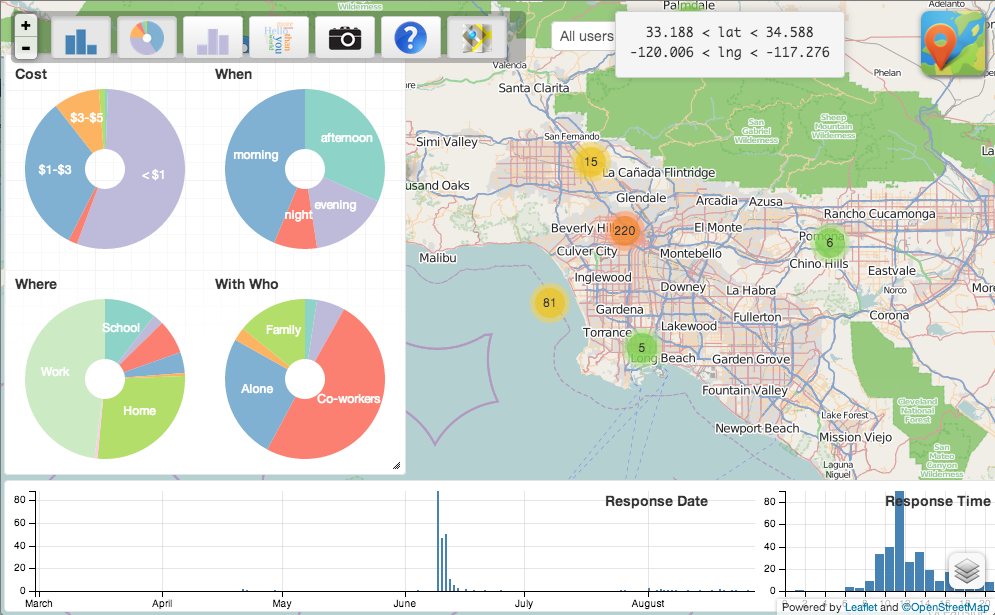The height and width of the screenshot is (615, 995).
Task: Expand the yellow 81 marker cluster
Action: click(548, 303)
